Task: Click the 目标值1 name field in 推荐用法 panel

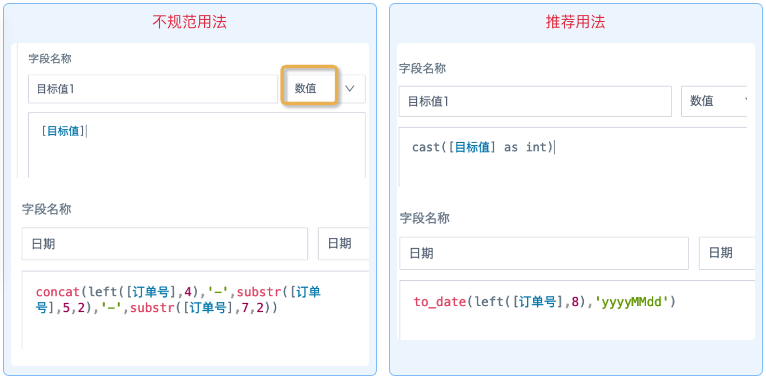Action: pyautogui.click(x=535, y=101)
